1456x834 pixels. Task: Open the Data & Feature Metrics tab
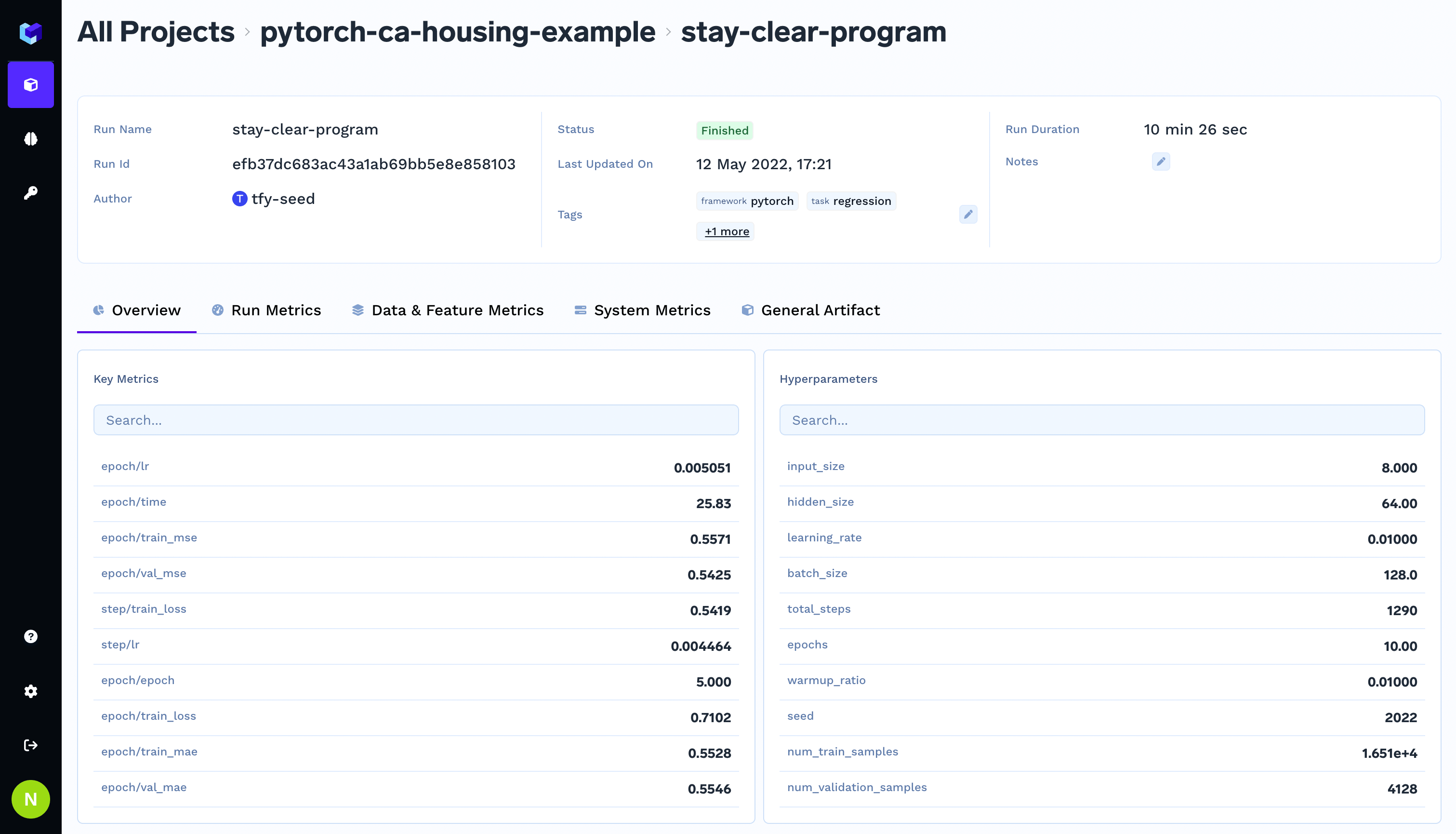448,310
